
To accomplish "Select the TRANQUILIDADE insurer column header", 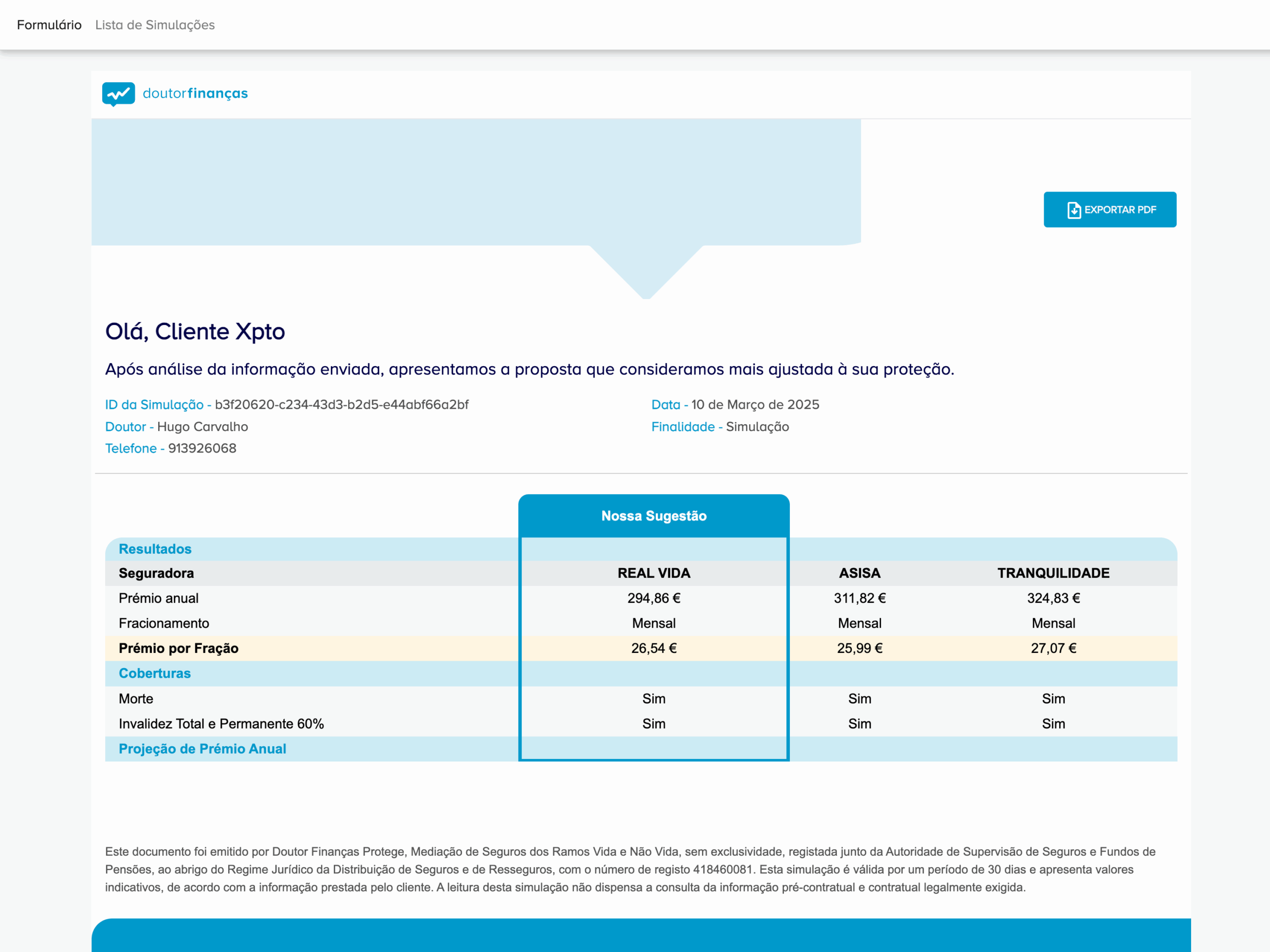I will (1054, 572).
